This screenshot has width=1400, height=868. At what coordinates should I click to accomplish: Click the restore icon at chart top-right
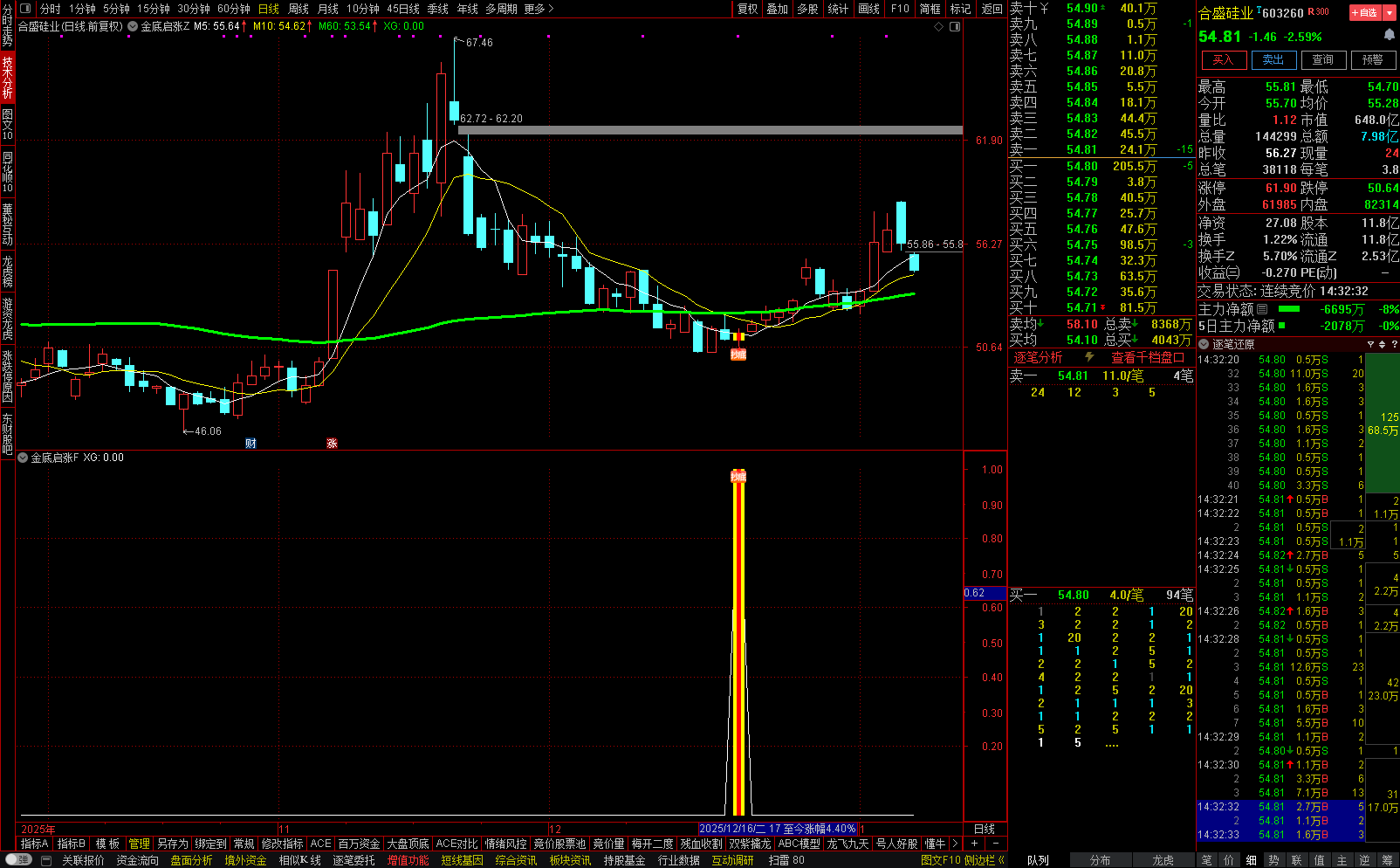[x=955, y=27]
